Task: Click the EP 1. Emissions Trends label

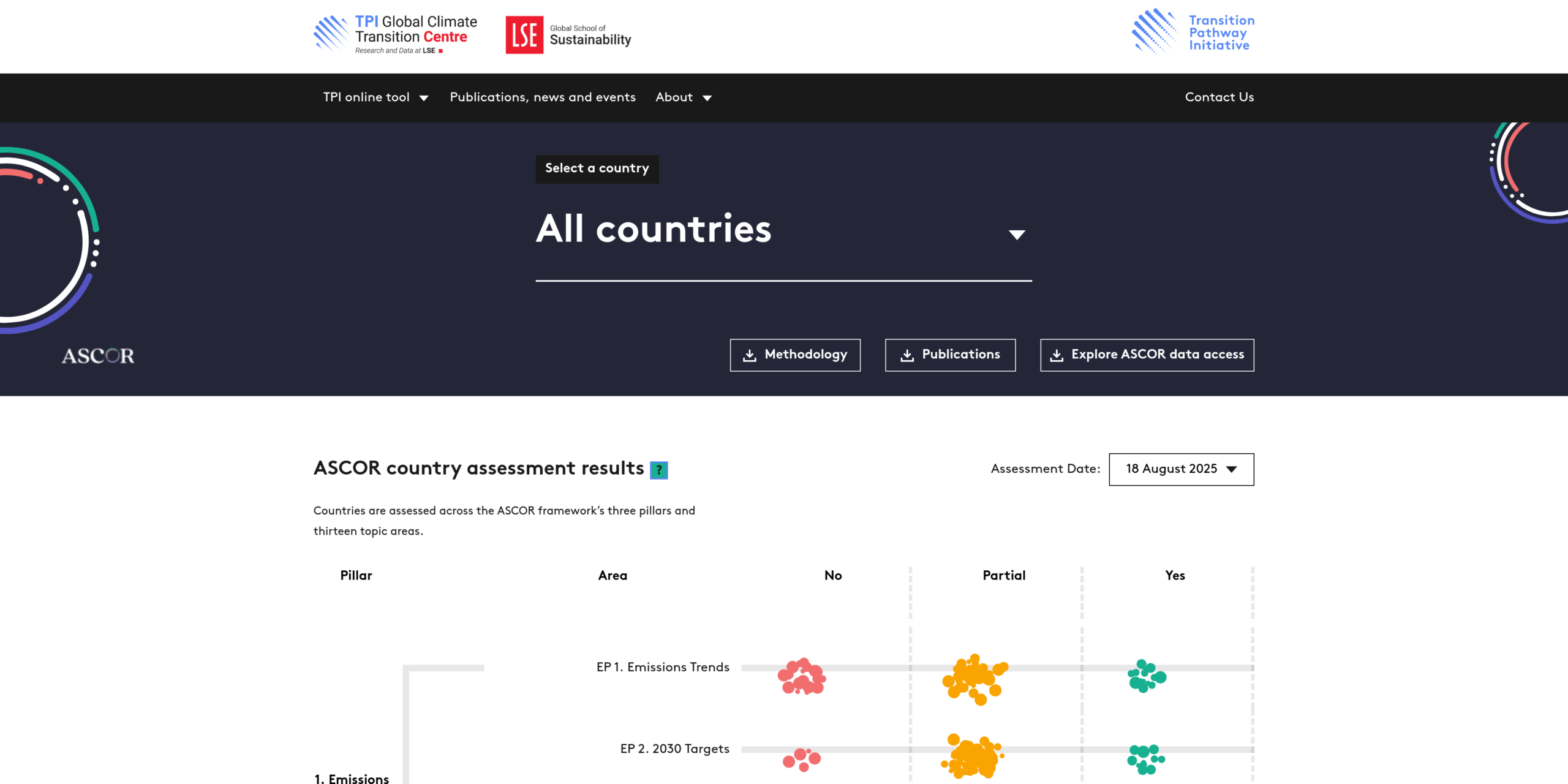Action: point(663,668)
